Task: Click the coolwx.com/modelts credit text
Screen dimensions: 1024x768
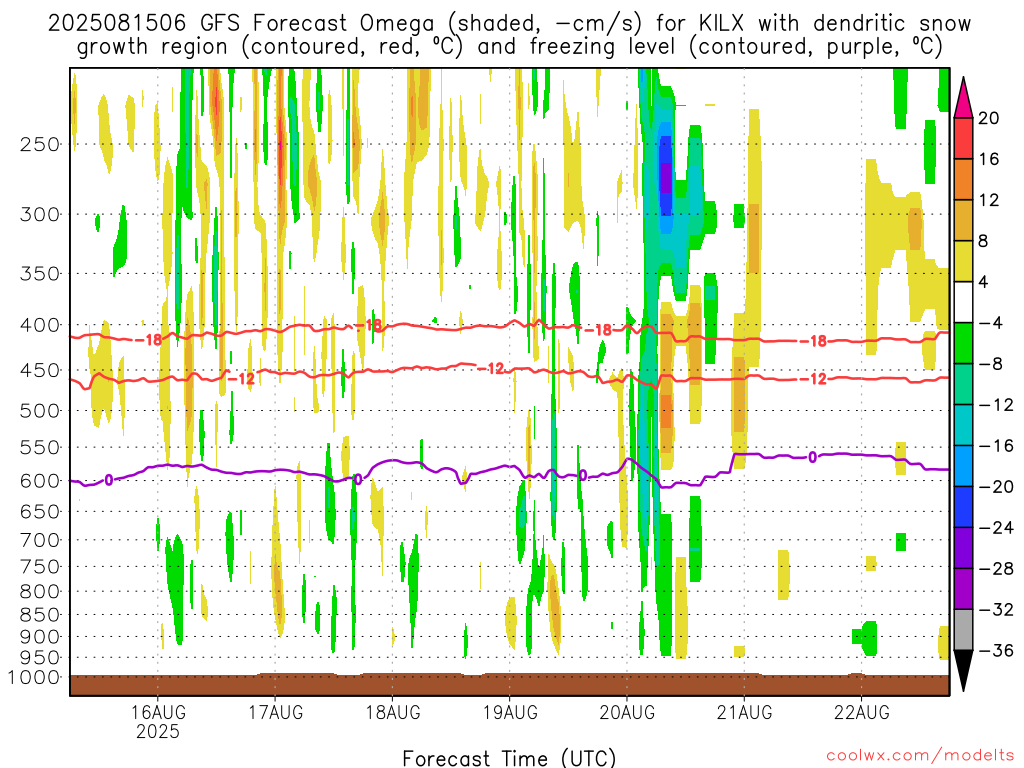Action: pos(920,756)
